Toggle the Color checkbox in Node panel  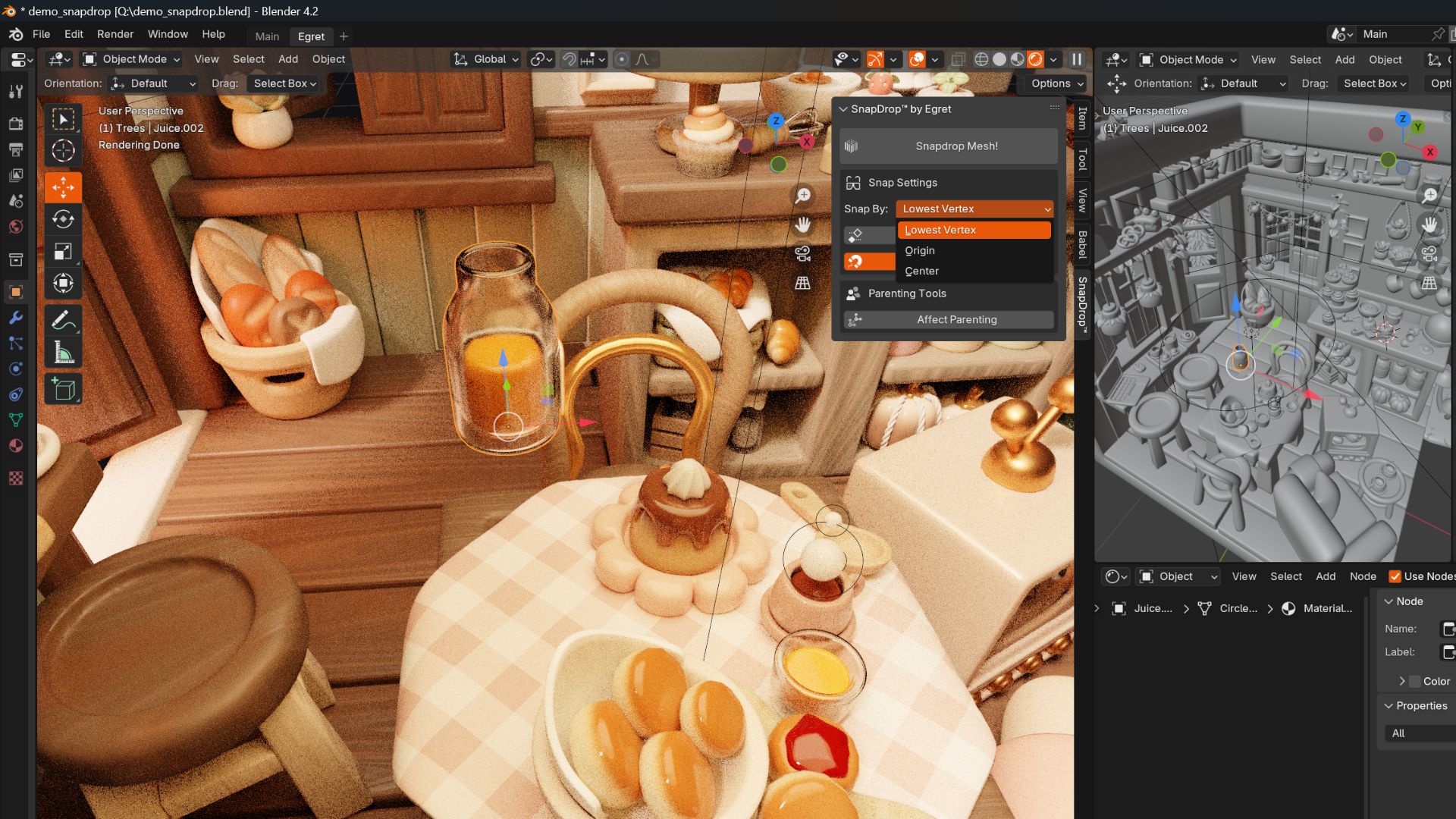click(x=1415, y=681)
